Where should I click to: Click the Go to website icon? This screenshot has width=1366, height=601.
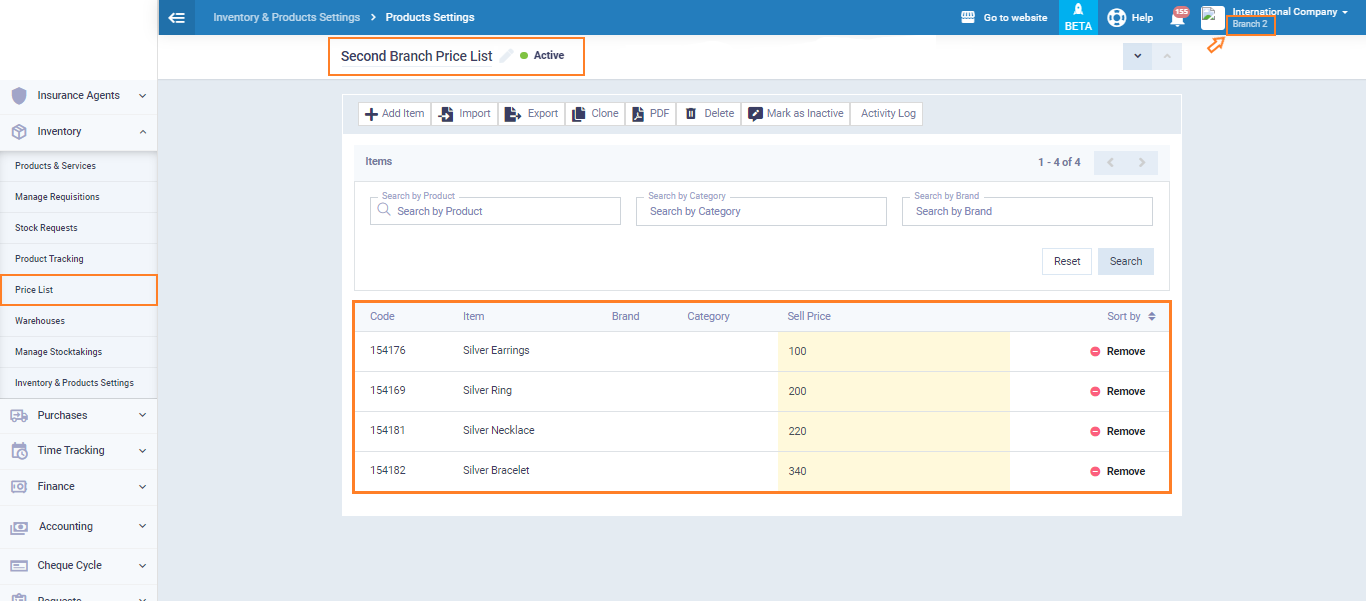(x=967, y=17)
